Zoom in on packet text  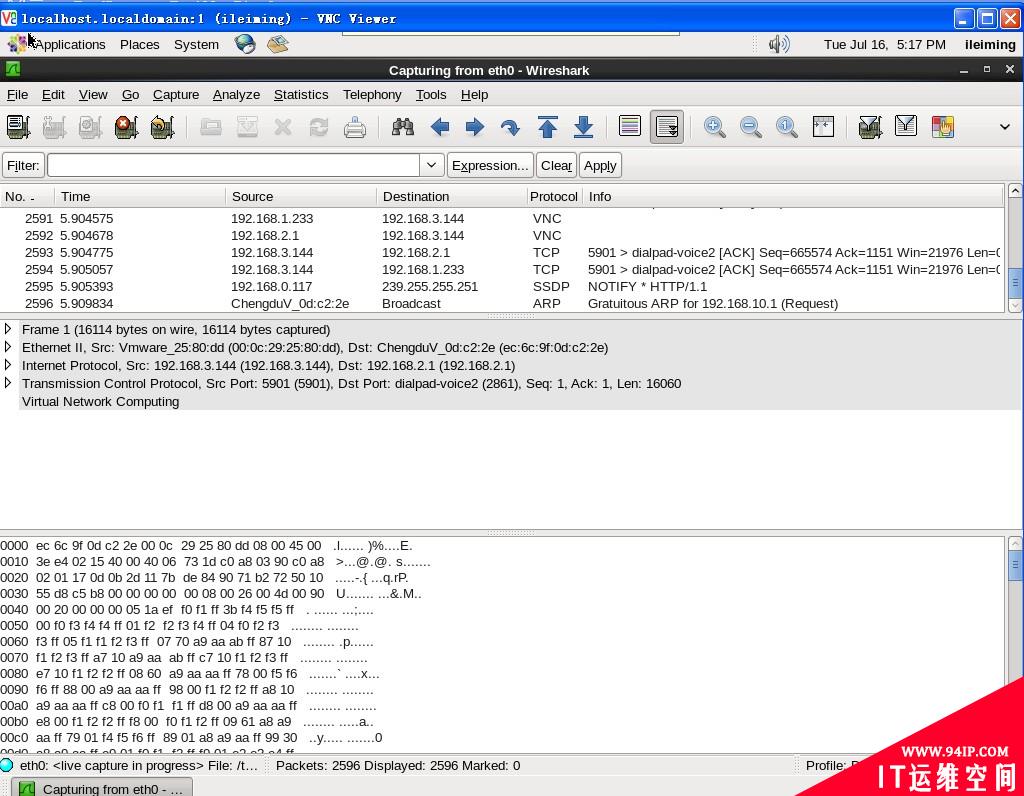(x=714, y=126)
